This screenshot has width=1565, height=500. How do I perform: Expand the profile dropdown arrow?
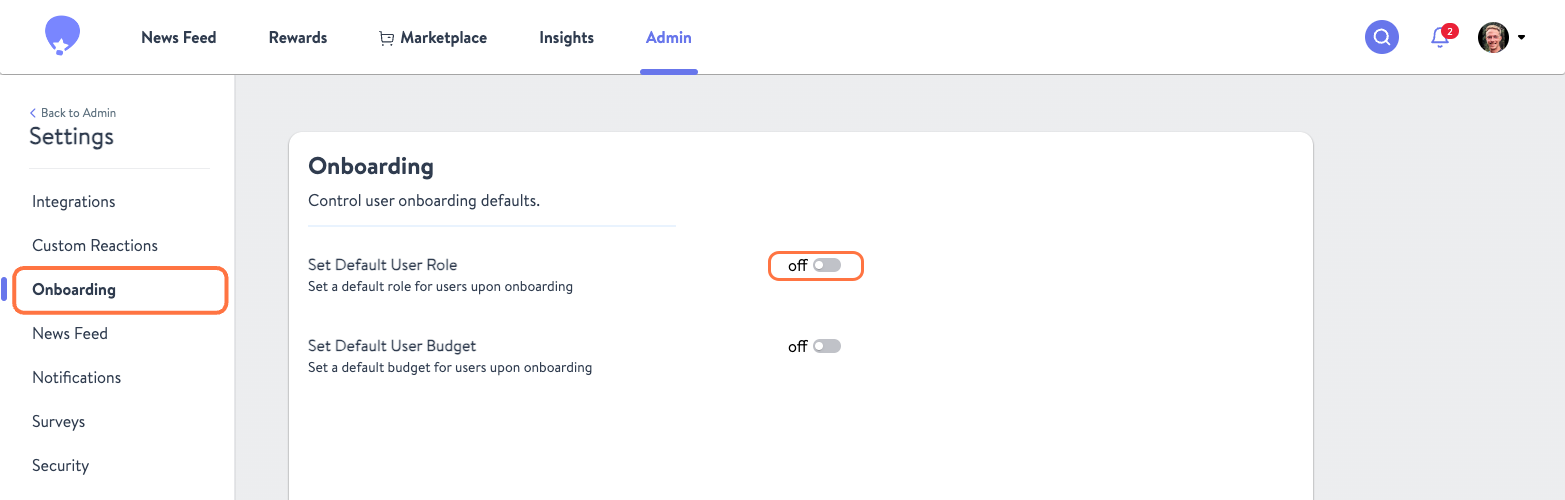(x=1521, y=38)
